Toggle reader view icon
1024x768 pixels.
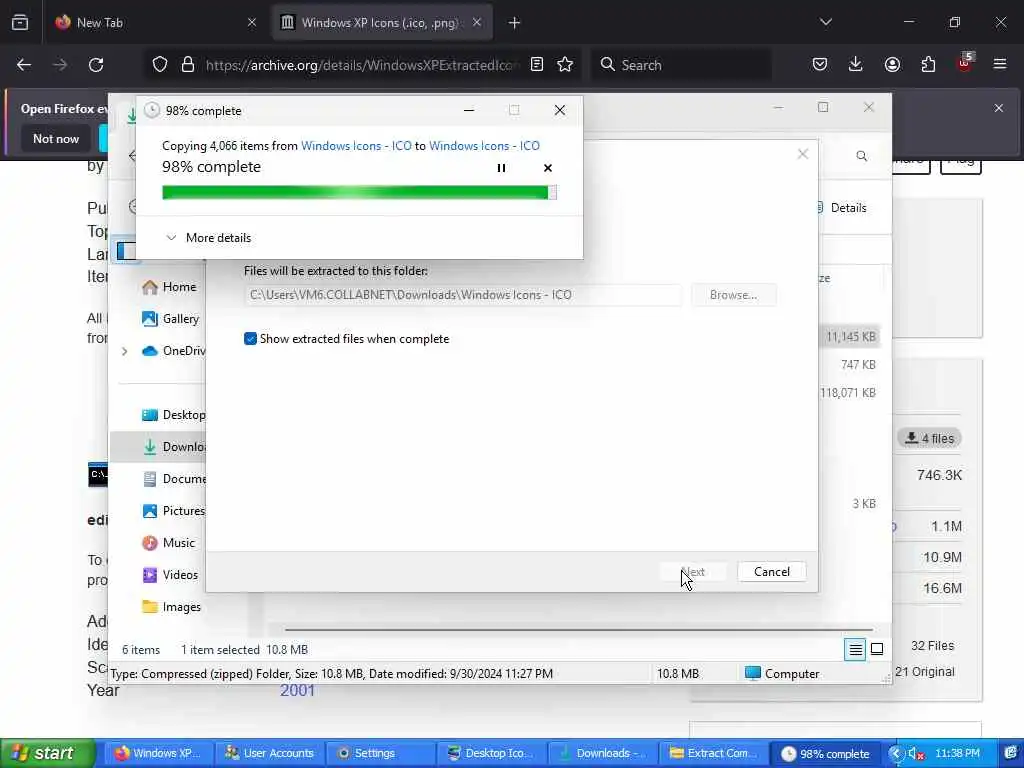tap(537, 65)
